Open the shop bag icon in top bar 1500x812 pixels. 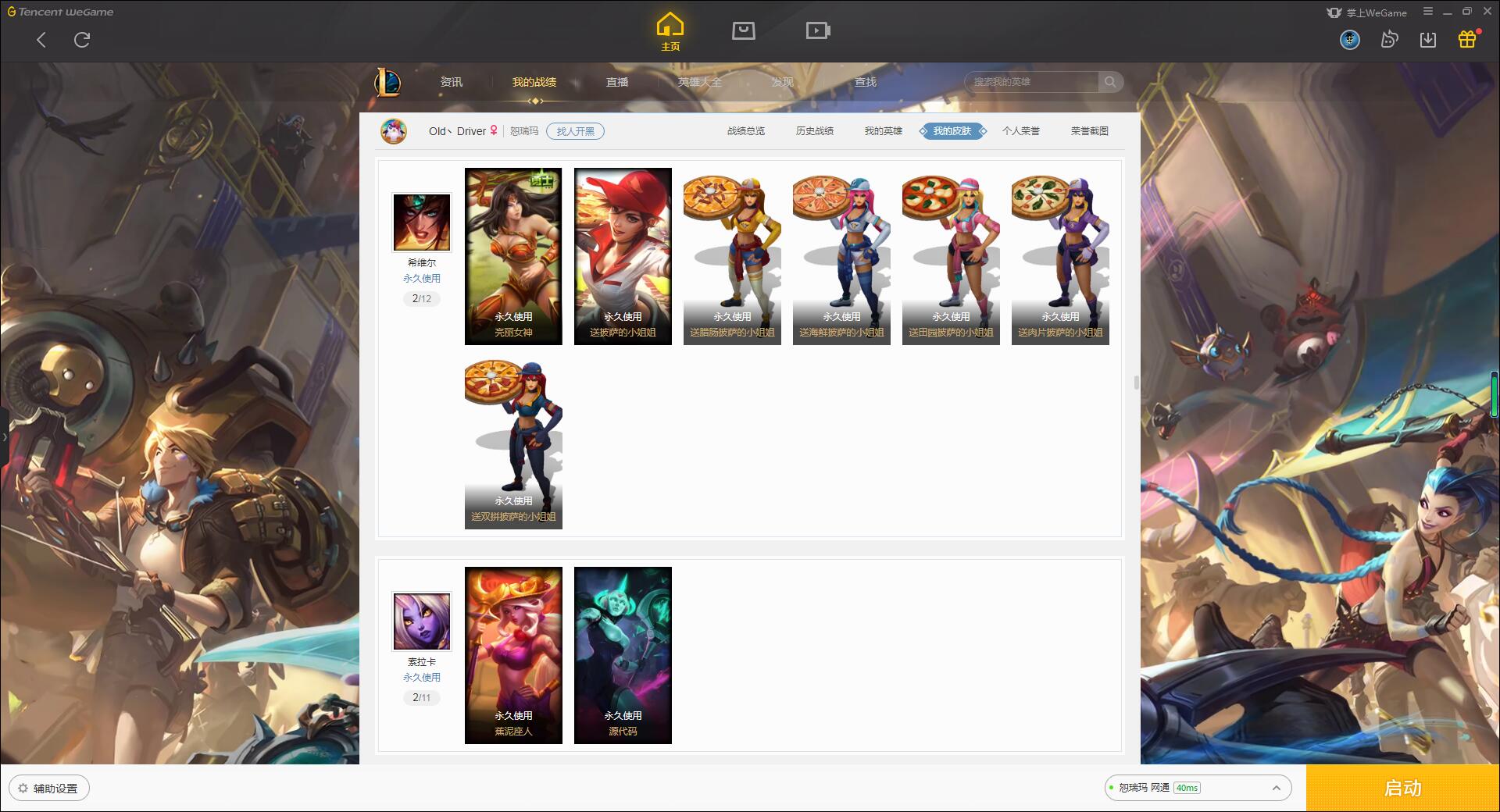743,30
